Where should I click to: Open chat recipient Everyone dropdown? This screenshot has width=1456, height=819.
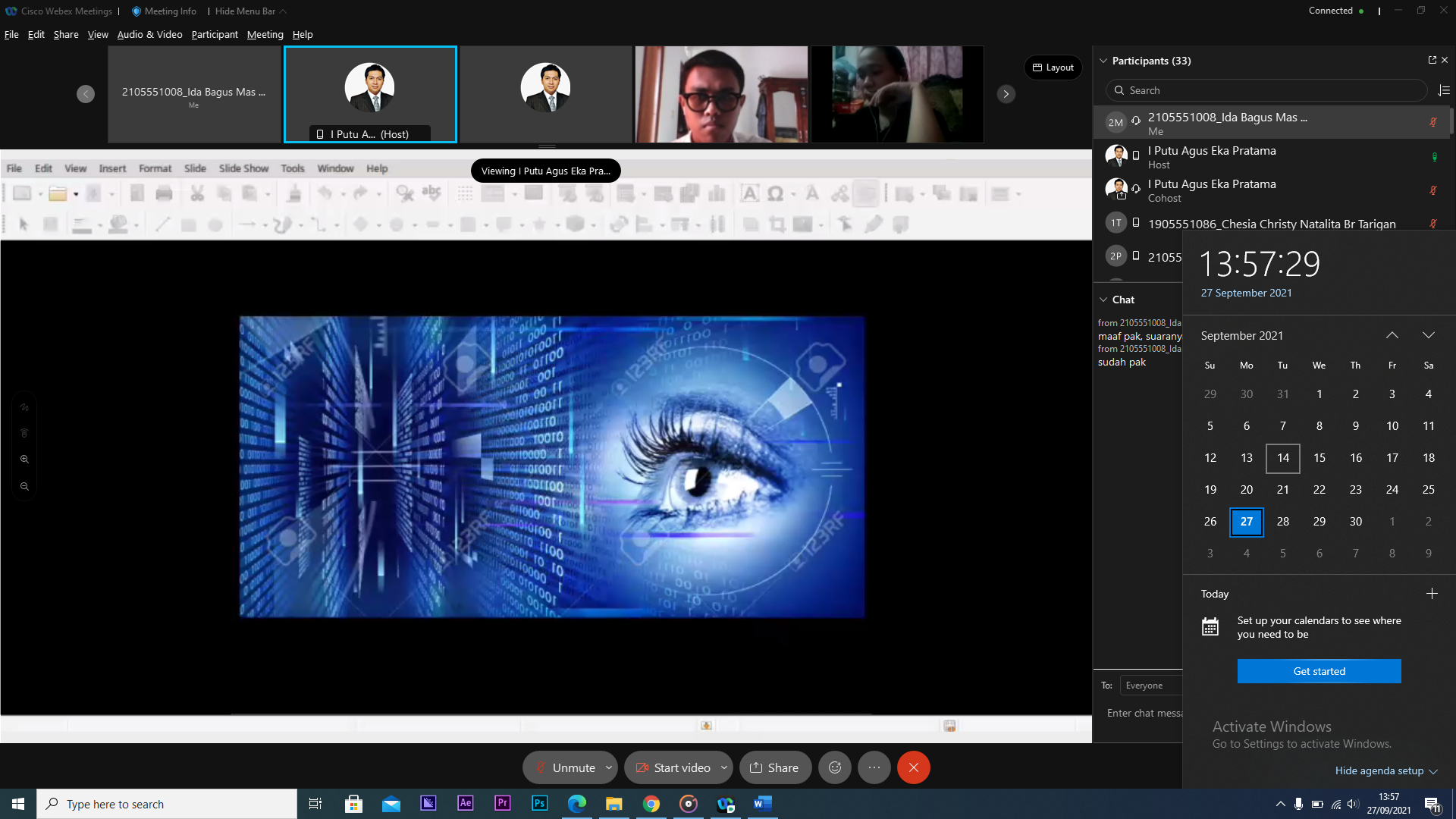point(1151,686)
